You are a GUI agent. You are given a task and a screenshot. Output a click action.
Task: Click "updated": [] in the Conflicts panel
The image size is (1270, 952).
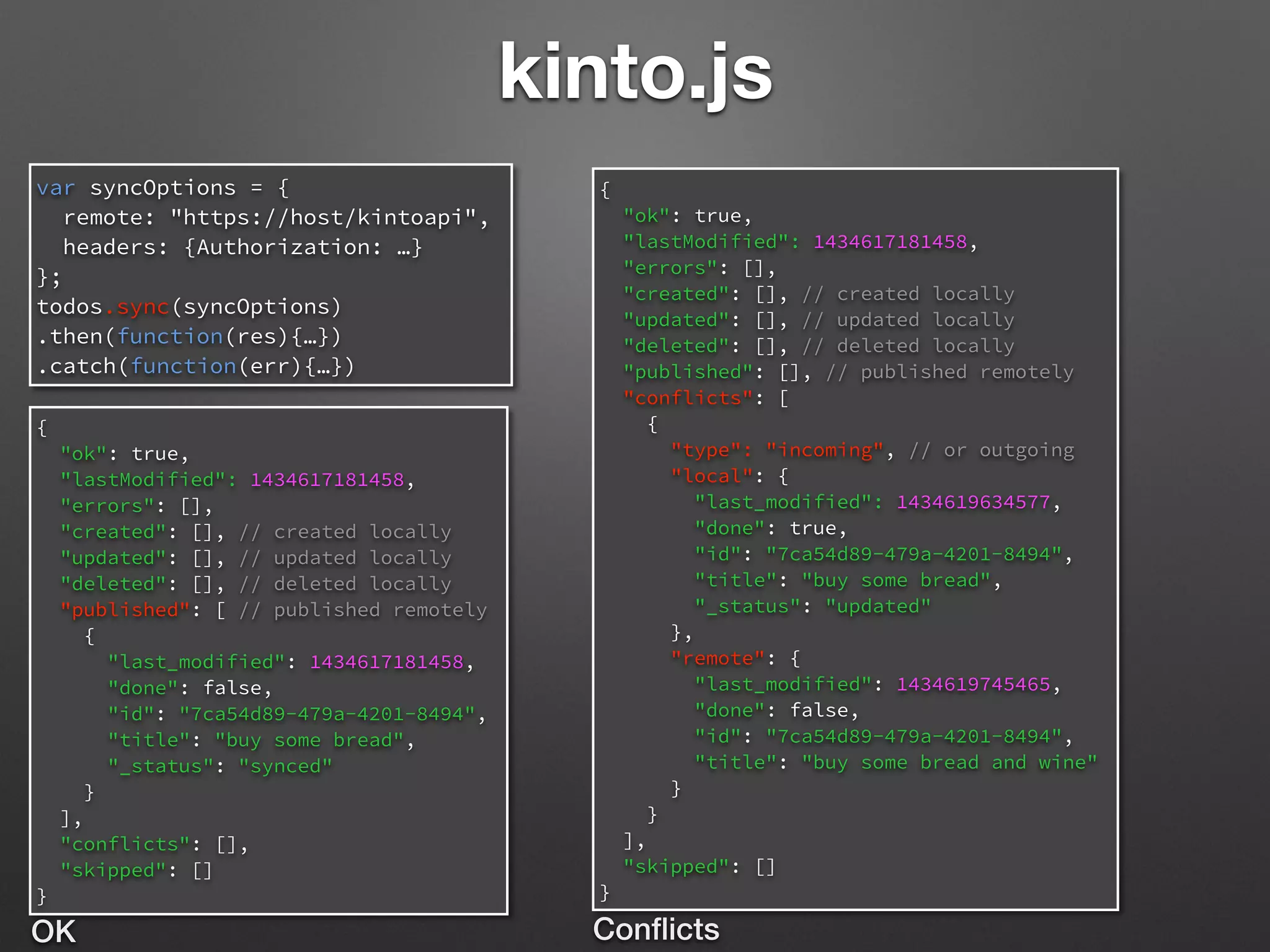706,320
